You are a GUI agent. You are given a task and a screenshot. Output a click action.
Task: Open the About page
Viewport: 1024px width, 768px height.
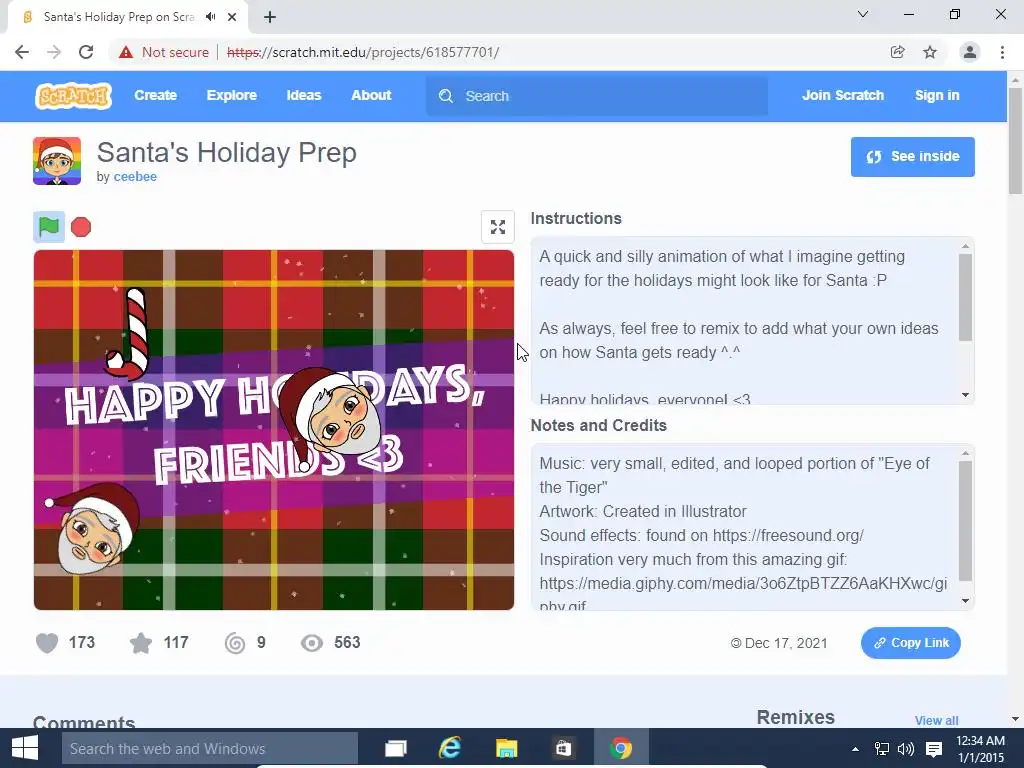[x=371, y=95]
